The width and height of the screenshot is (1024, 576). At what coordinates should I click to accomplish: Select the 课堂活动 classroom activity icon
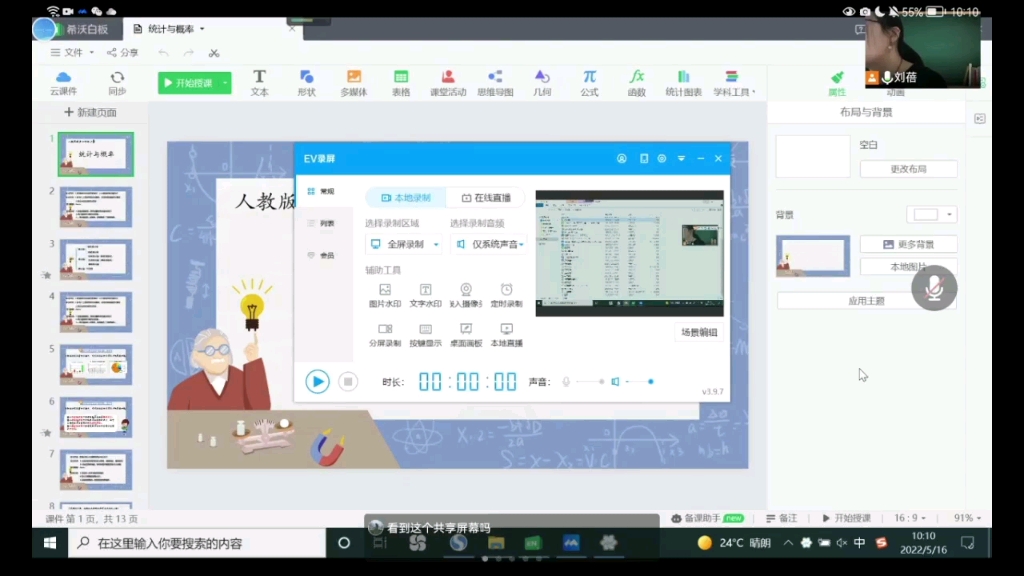coord(448,82)
